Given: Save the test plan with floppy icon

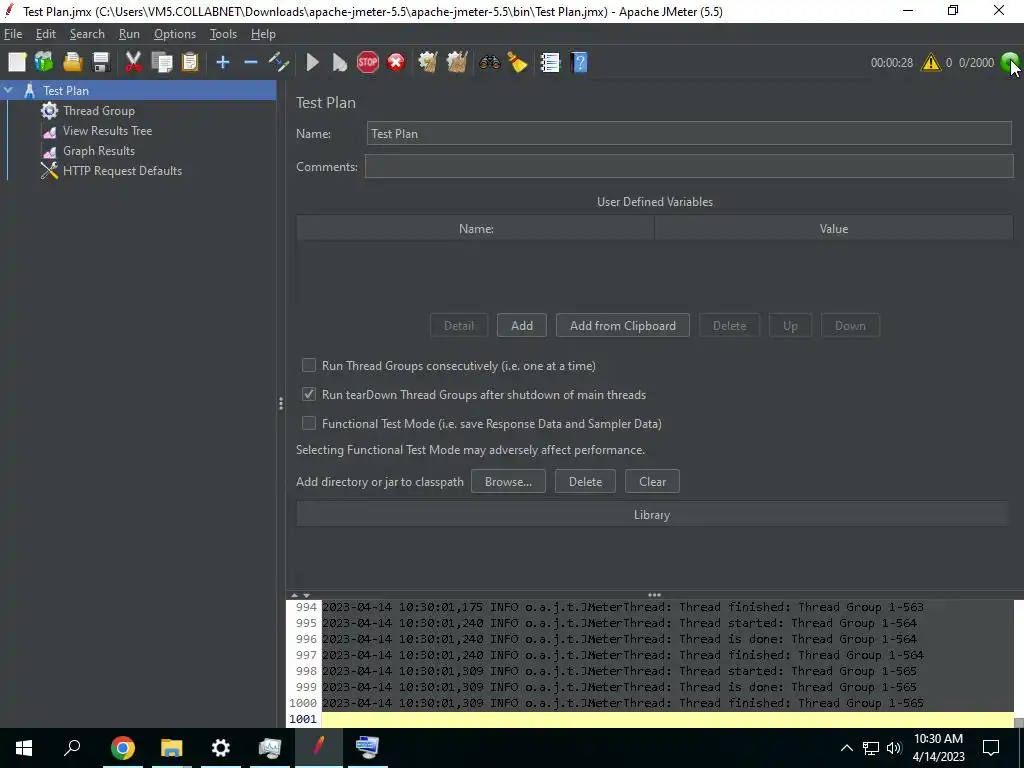Looking at the screenshot, I should point(101,63).
